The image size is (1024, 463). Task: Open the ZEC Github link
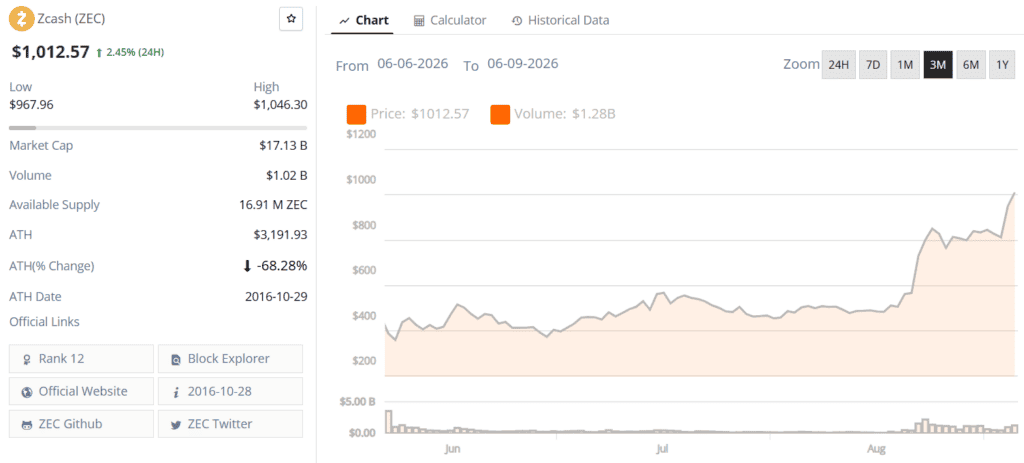(x=82, y=424)
